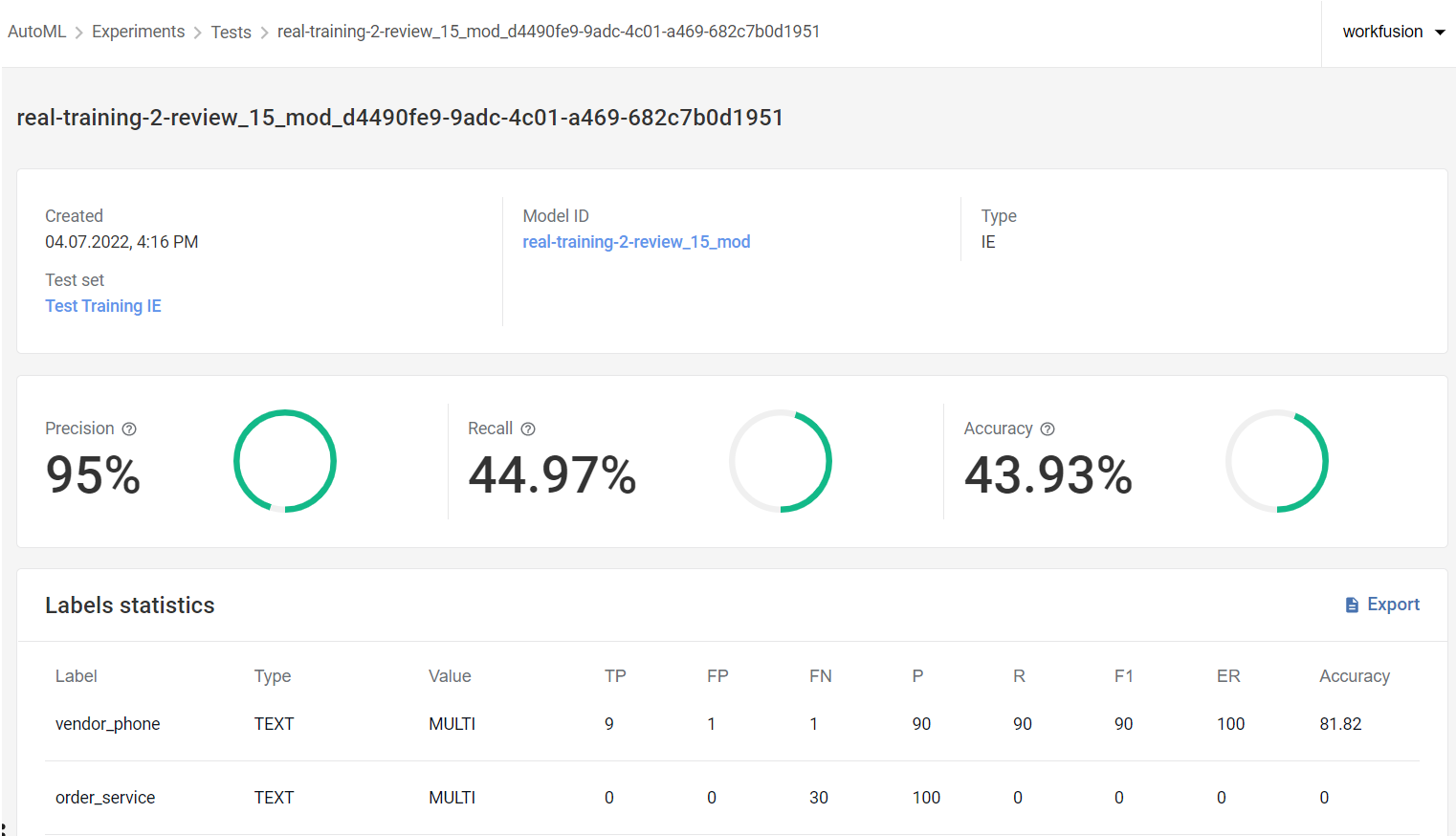Click the F1 column header
The width and height of the screenshot is (1456, 836).
1124,676
